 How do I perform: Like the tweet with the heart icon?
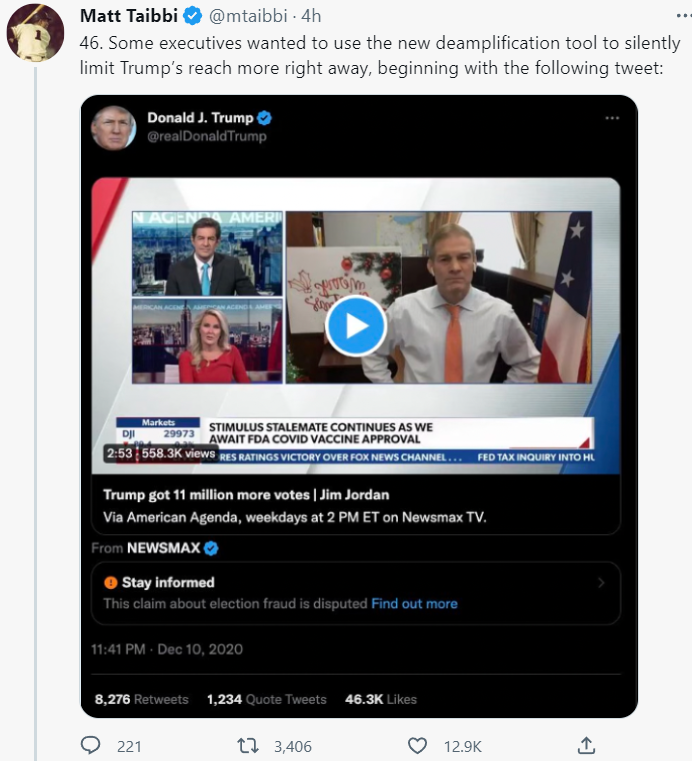point(418,745)
